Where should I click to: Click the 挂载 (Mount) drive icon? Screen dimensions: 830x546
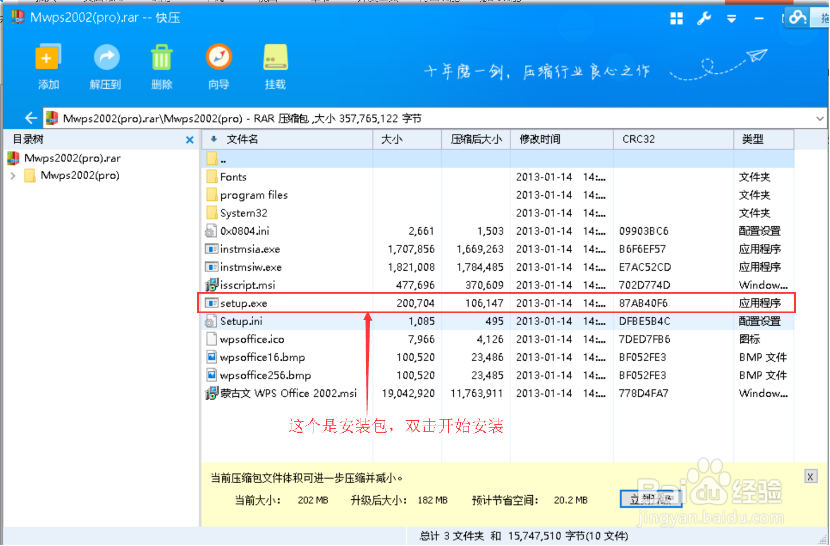(x=275, y=57)
